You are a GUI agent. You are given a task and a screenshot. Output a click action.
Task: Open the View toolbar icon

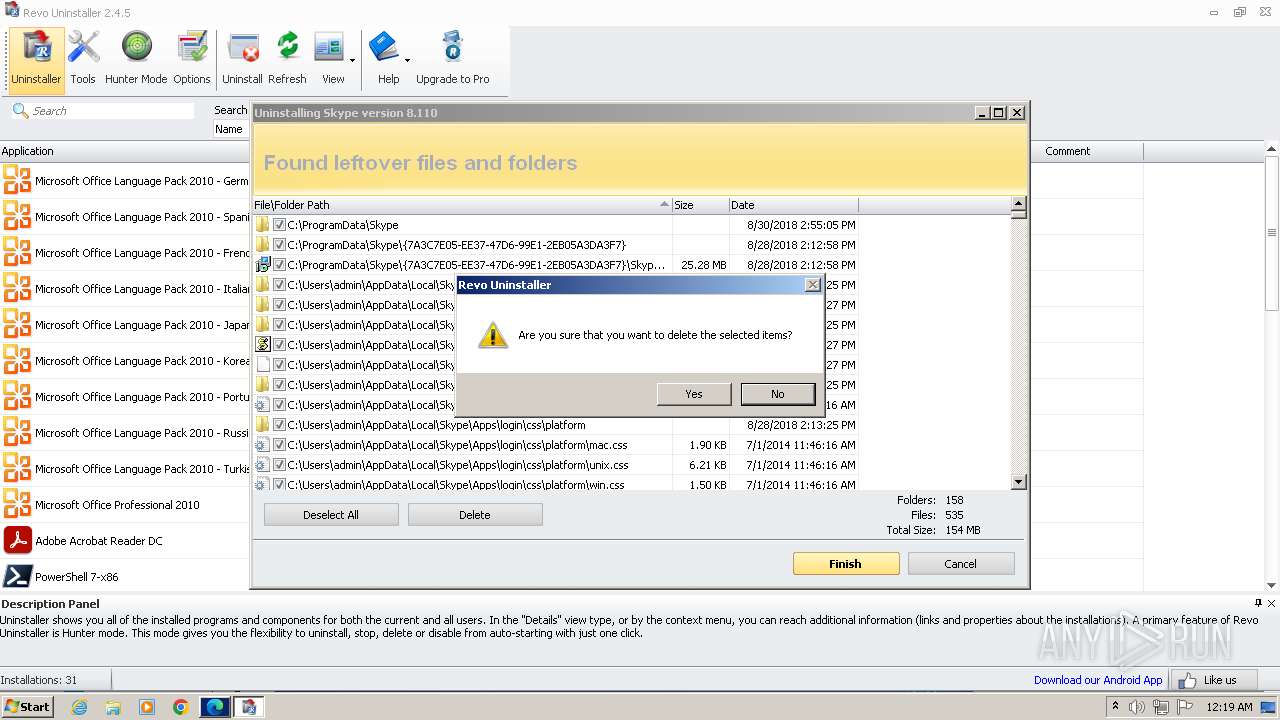(x=330, y=58)
